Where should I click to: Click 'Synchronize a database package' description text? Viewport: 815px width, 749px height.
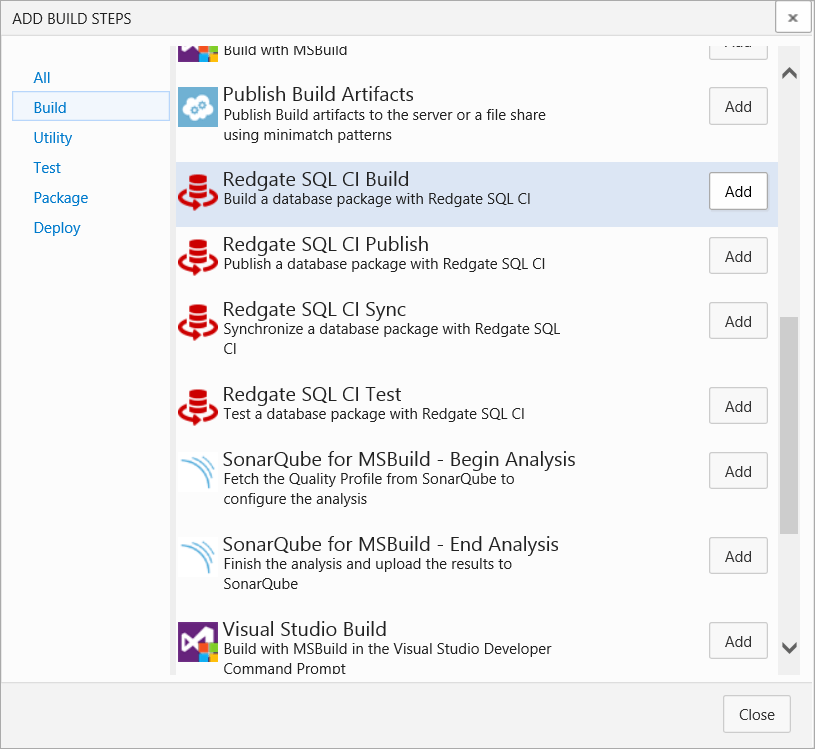tap(392, 339)
